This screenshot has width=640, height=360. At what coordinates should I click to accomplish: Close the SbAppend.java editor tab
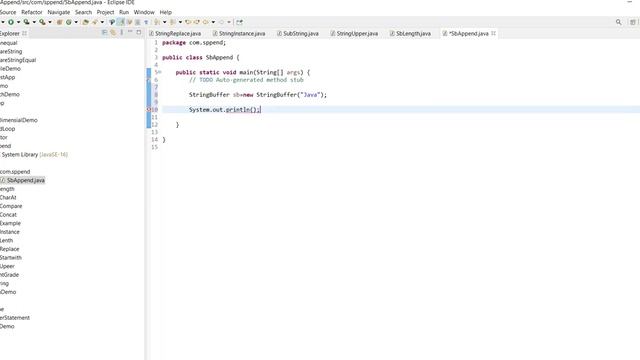pyautogui.click(x=493, y=33)
